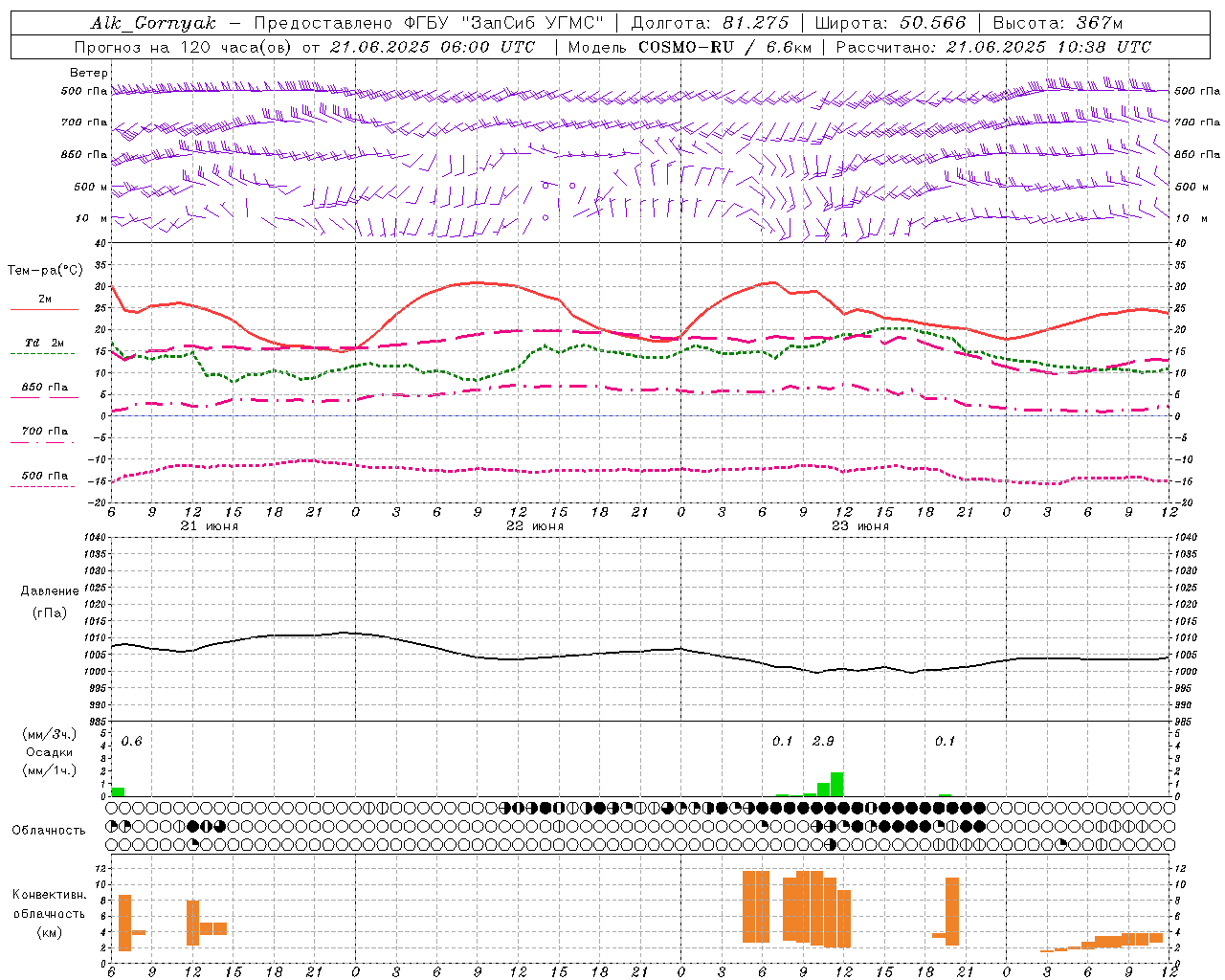
Task: Click the Прогноз на 120 часа(ов) text
Action: coord(184,47)
